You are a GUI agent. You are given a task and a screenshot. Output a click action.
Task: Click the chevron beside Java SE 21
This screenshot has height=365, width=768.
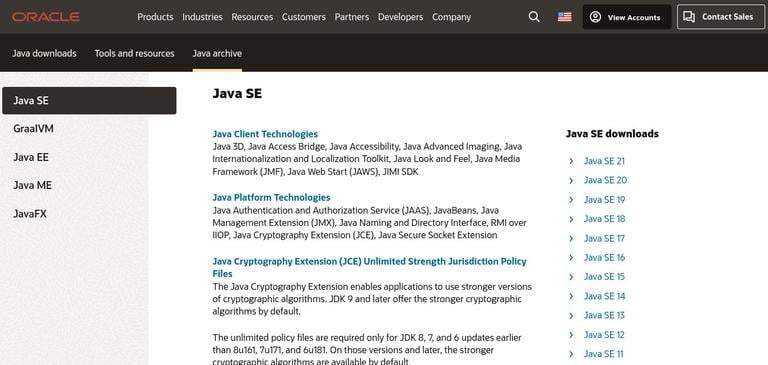(x=571, y=161)
